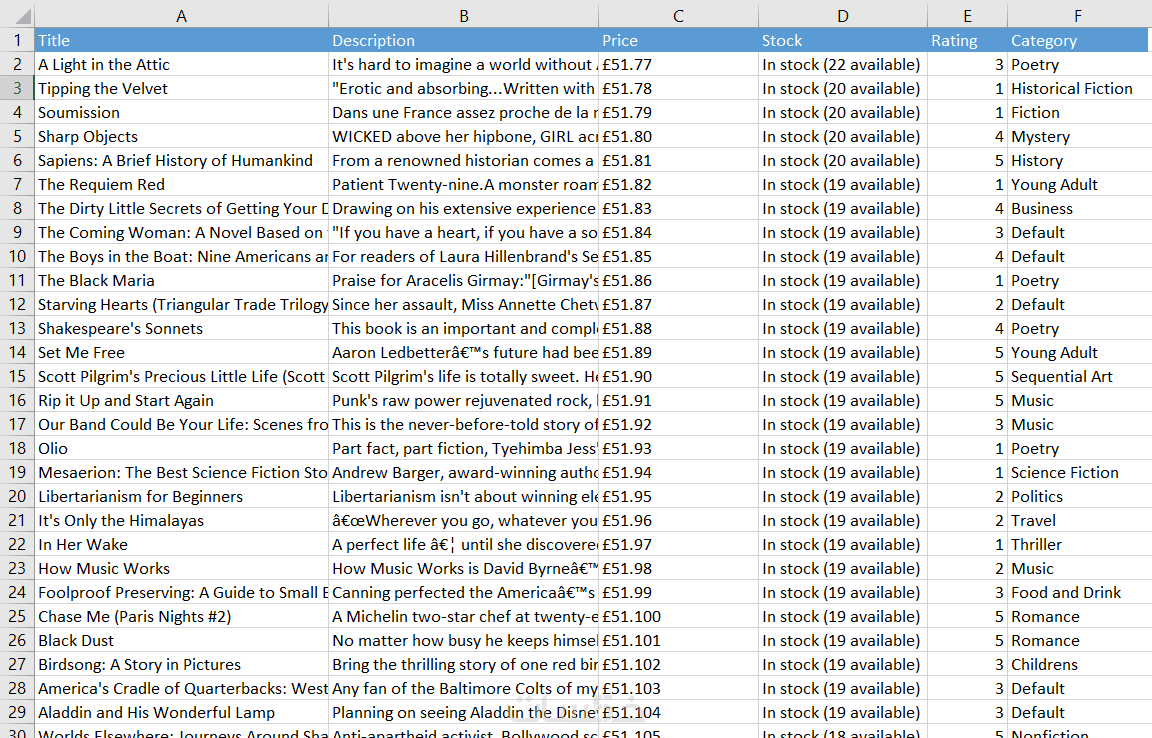Viewport: 1152px width, 738px height.
Task: Select row 3 header
Action: point(17,88)
